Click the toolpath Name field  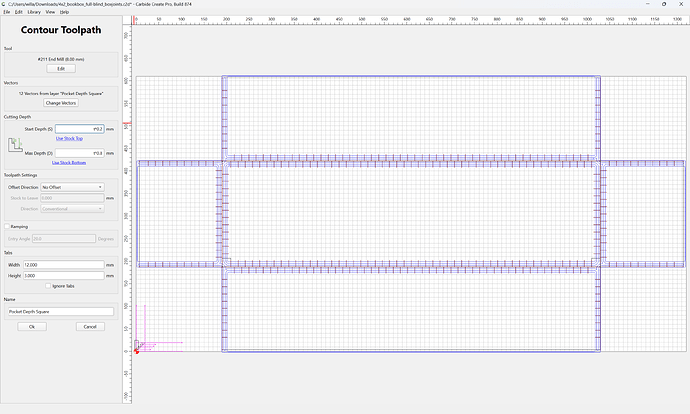pos(61,311)
